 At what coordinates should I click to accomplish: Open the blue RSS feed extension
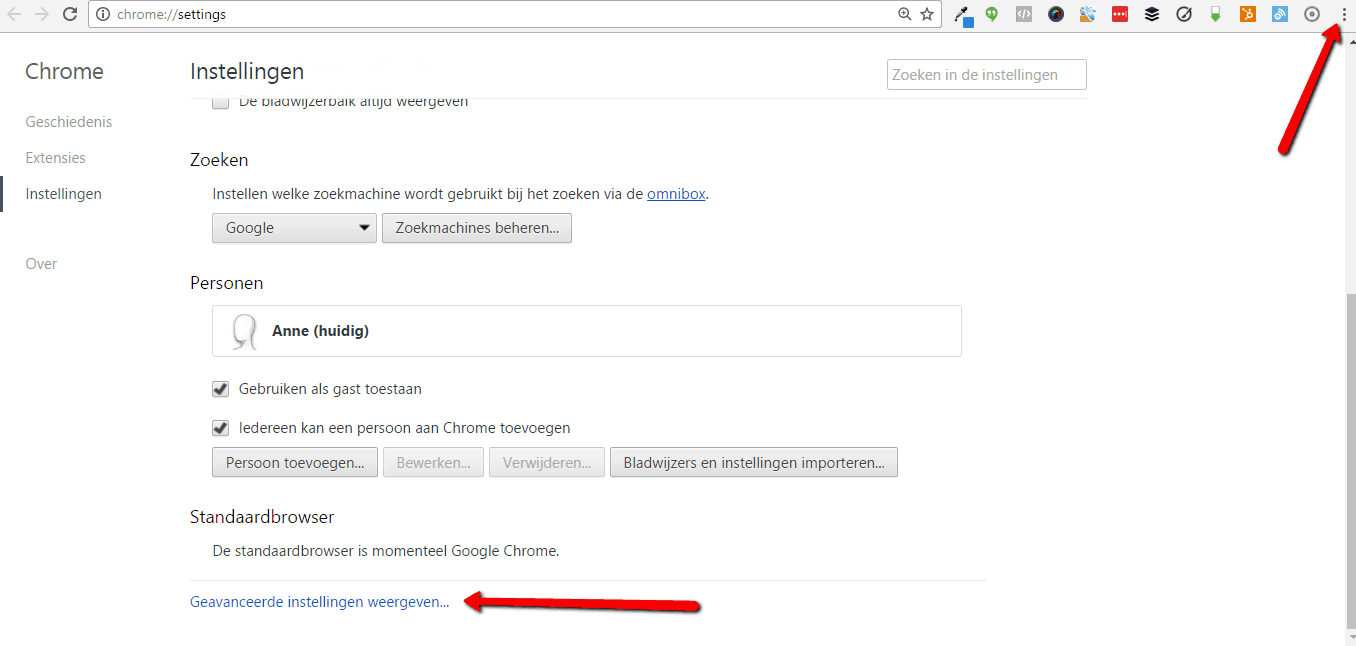tap(1280, 14)
